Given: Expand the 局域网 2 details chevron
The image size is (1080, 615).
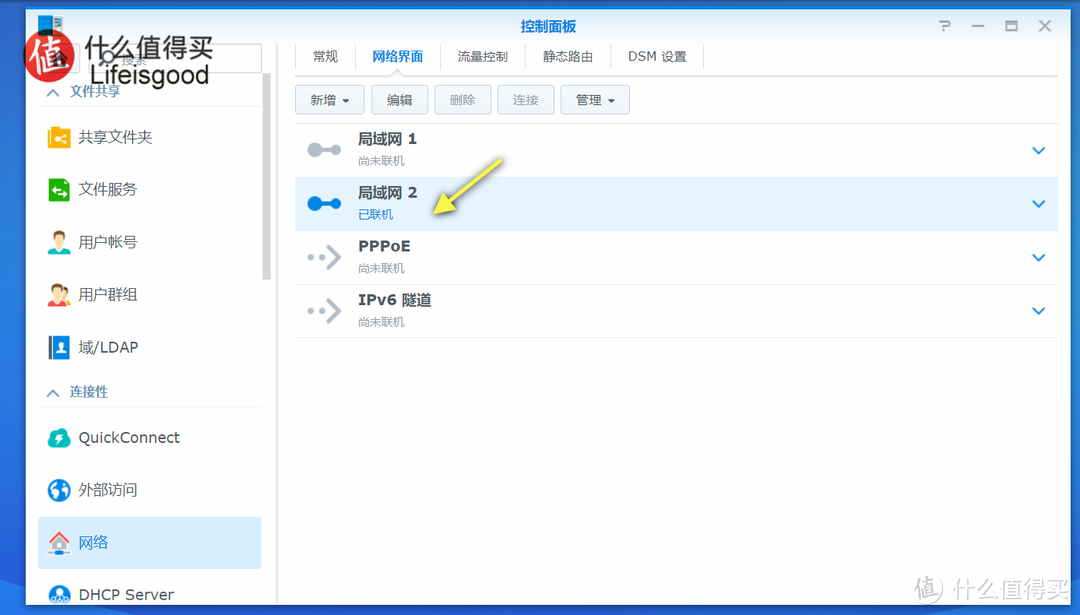Looking at the screenshot, I should tap(1038, 204).
